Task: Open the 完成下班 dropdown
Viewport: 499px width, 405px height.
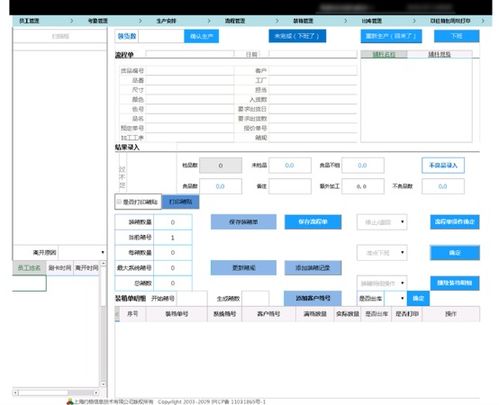Action: coord(382,253)
